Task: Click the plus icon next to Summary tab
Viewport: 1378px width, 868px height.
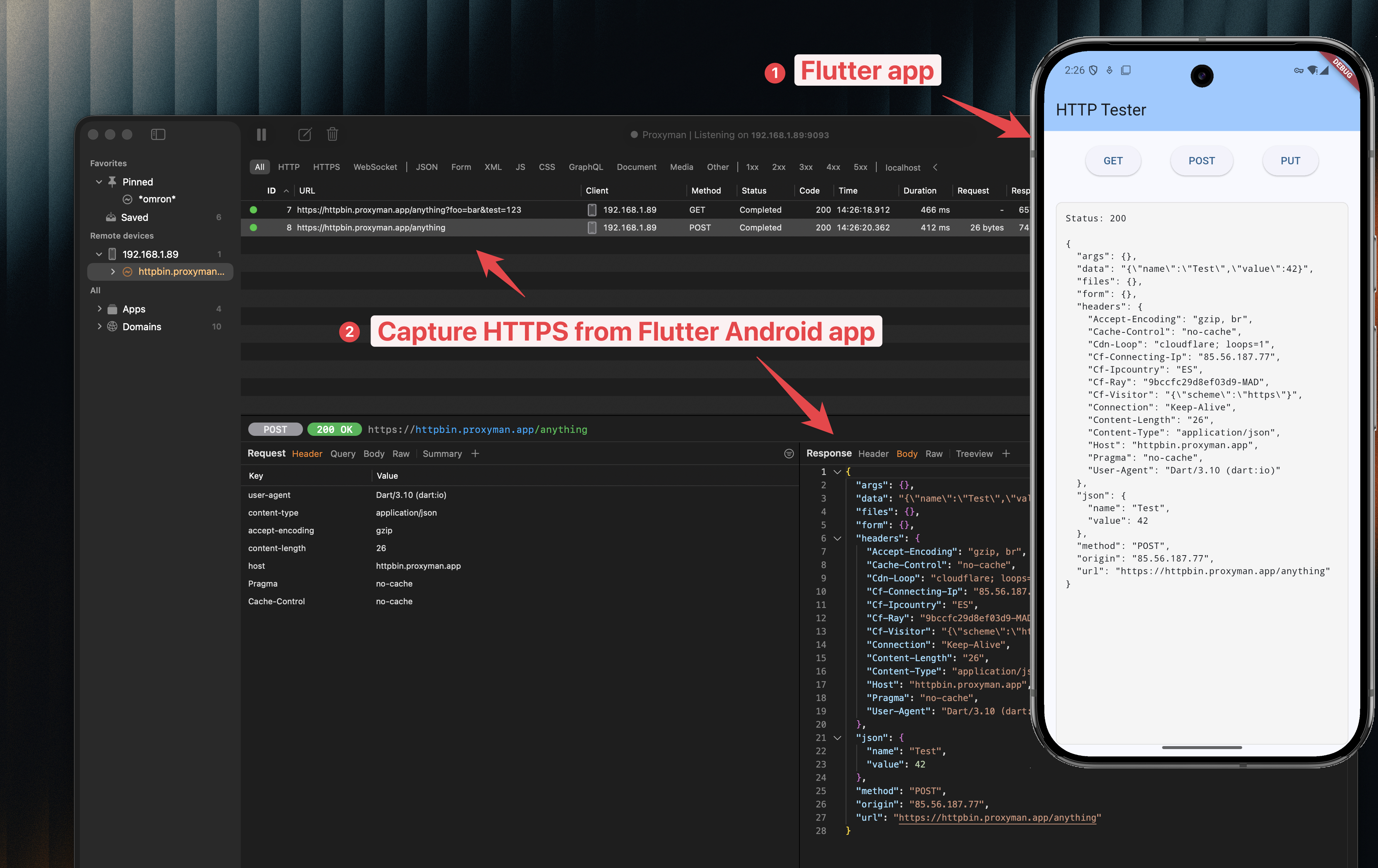Action: pos(475,454)
